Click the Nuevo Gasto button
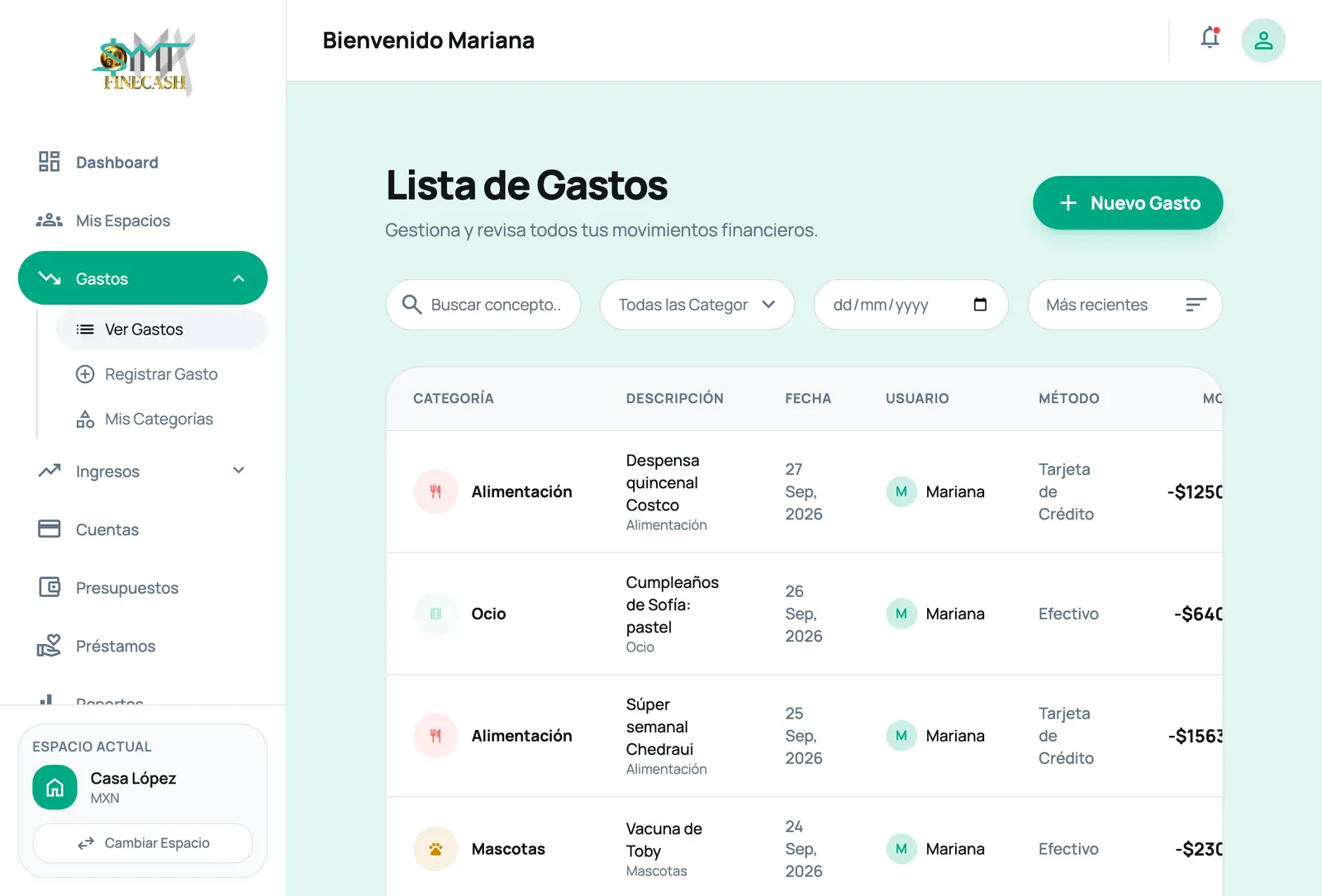1322x896 pixels. pos(1128,203)
